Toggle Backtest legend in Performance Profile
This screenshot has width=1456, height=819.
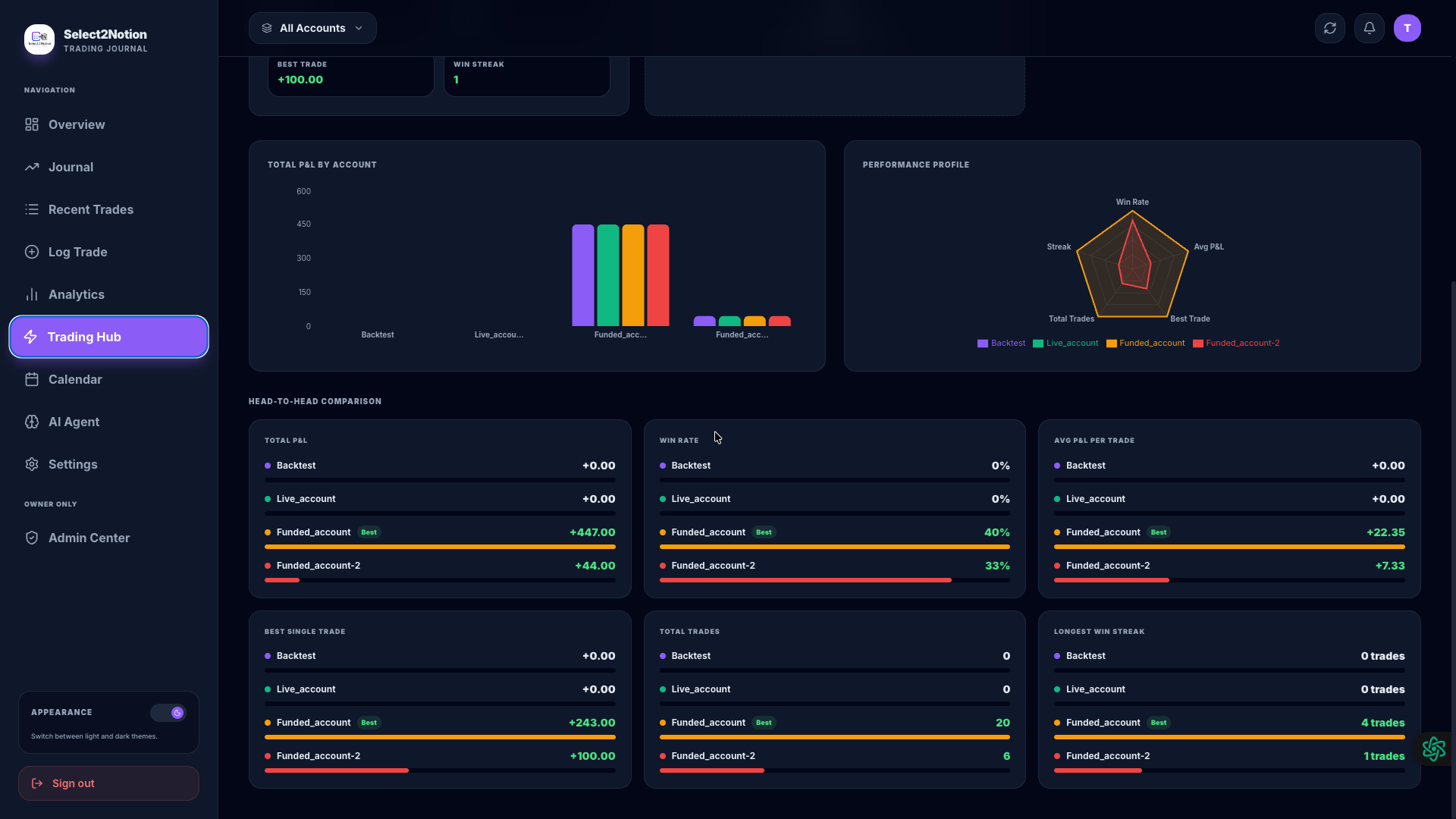point(1001,344)
